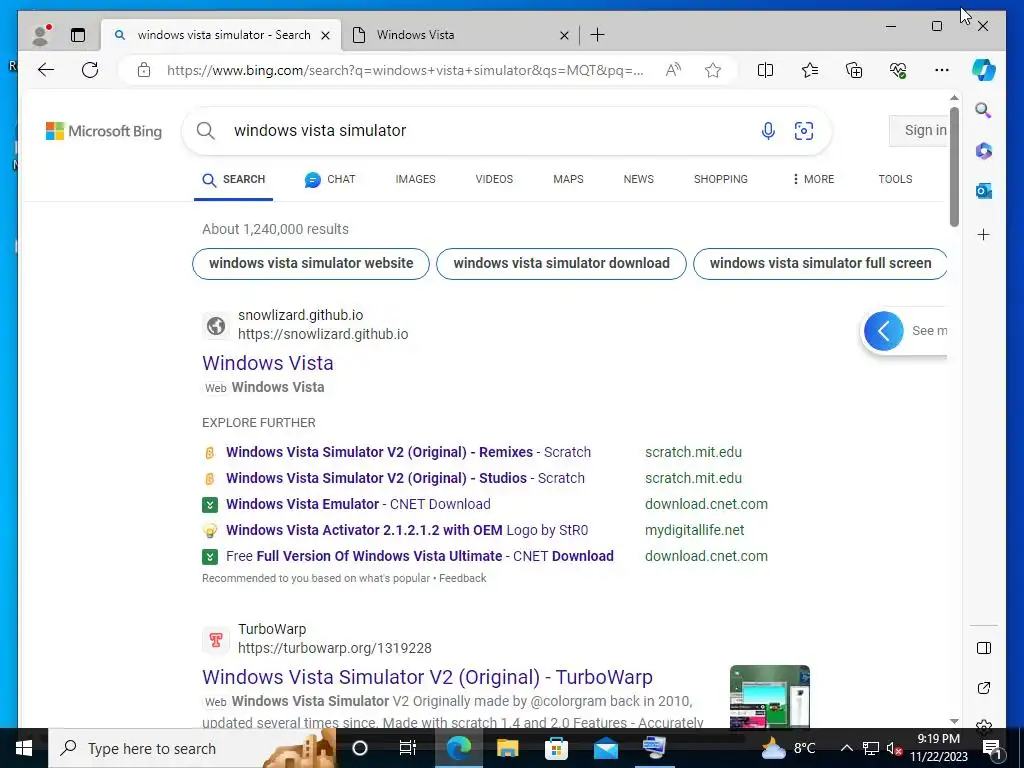
Task: Open the Images results tab
Action: pyautogui.click(x=415, y=180)
